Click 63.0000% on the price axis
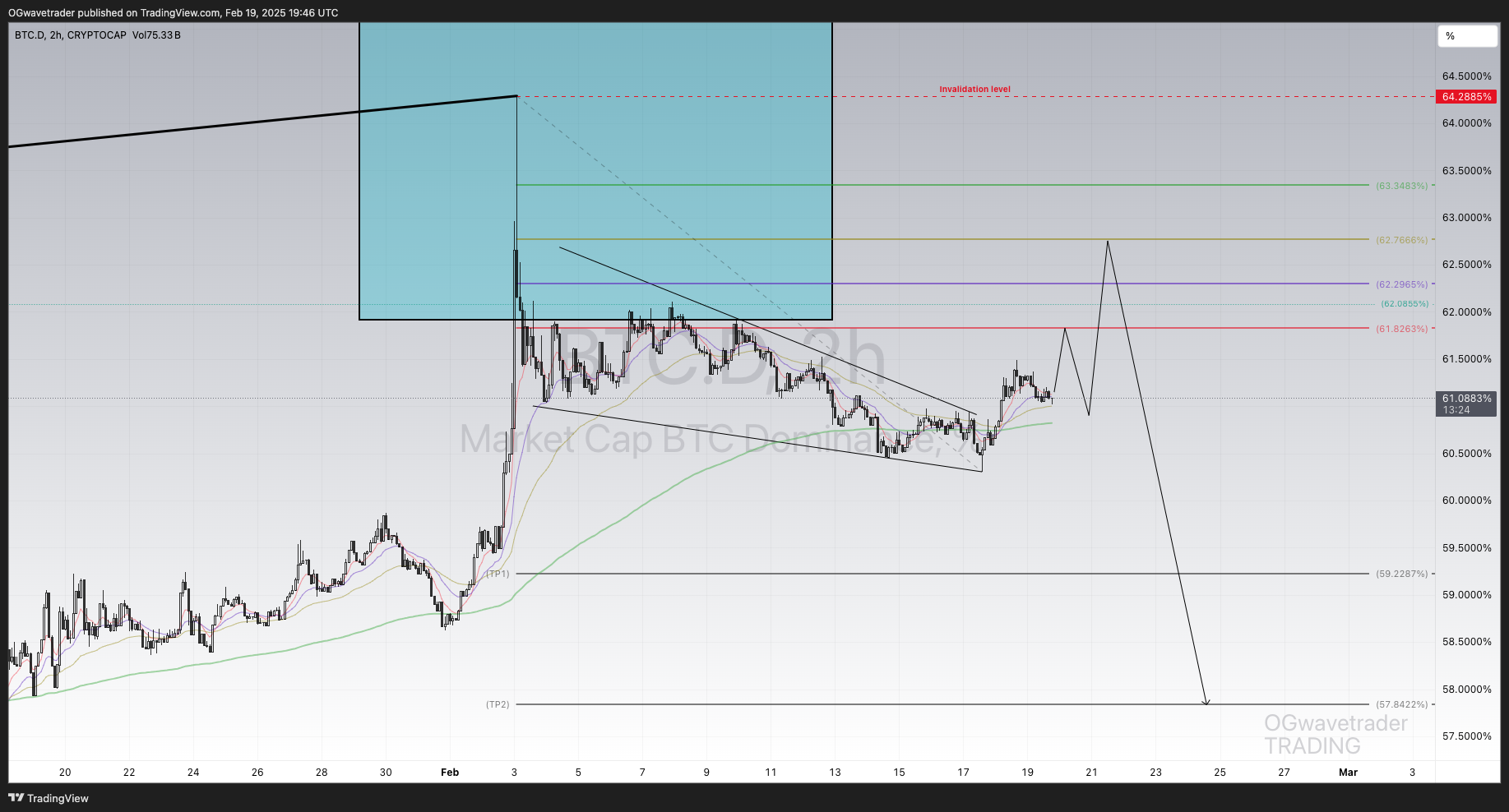Screen dimensions: 1509x812 click(1466, 218)
